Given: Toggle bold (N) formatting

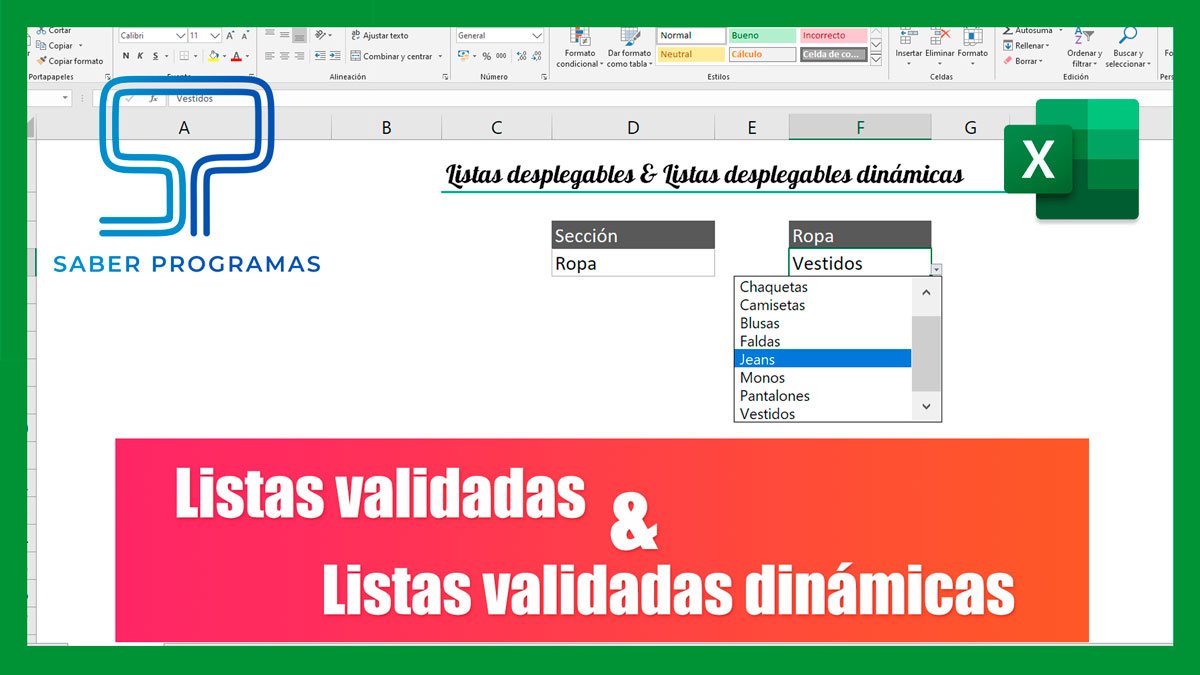Looking at the screenshot, I should click(126, 56).
